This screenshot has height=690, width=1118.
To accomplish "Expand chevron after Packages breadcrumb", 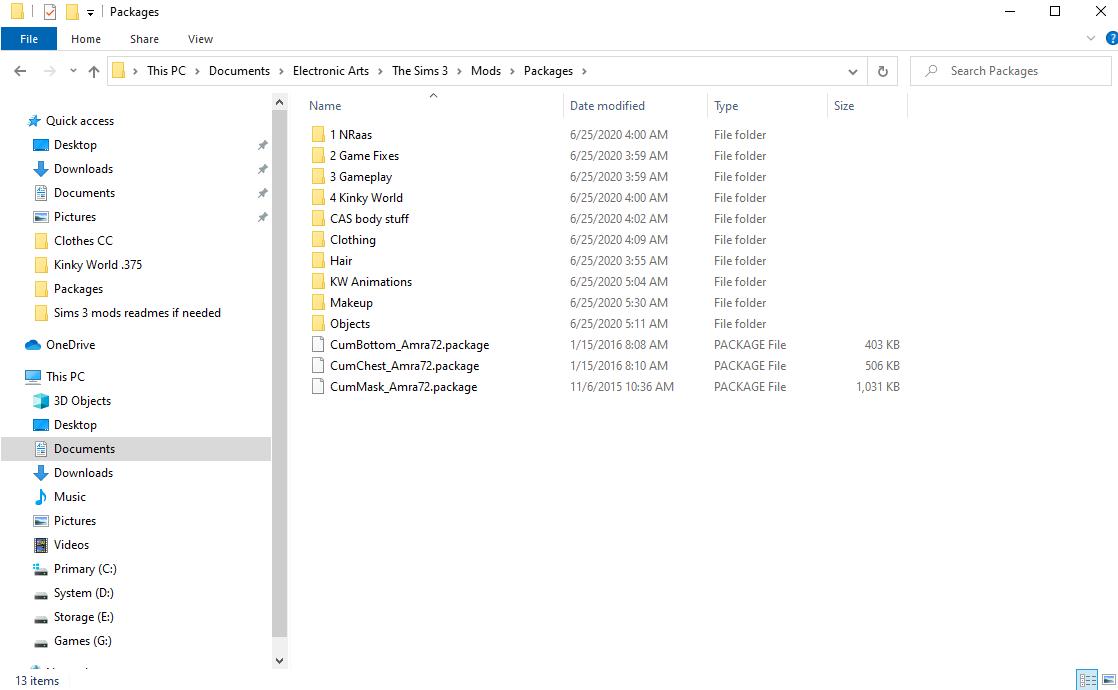I will (x=584, y=71).
